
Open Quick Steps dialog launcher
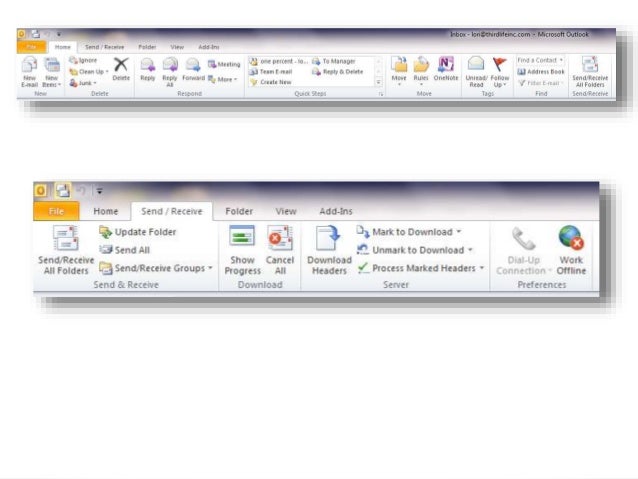(x=381, y=94)
